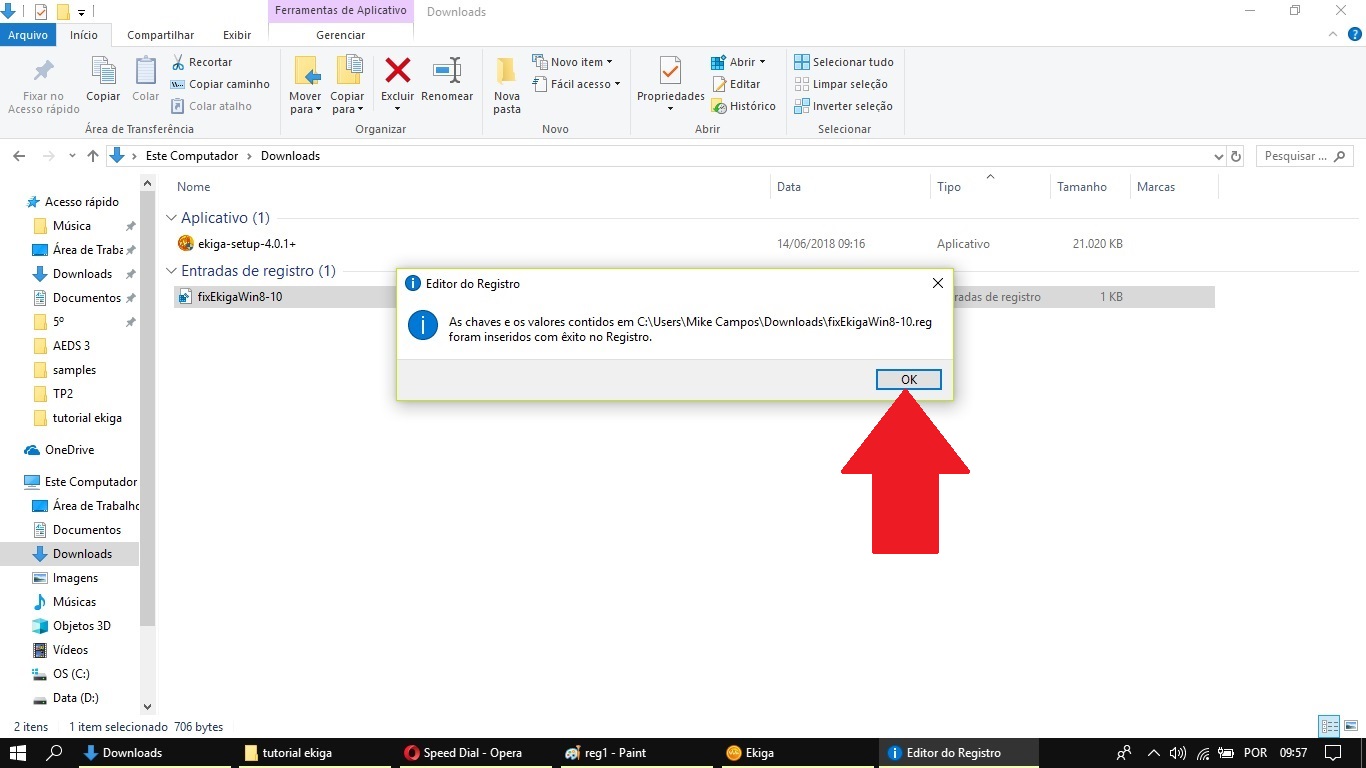1366x768 pixels.
Task: Click the Histórico icon
Action: 719,106
